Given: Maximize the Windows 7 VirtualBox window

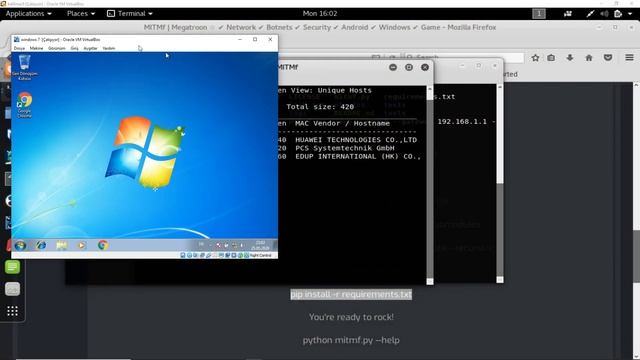Looking at the screenshot, I should pos(255,40).
